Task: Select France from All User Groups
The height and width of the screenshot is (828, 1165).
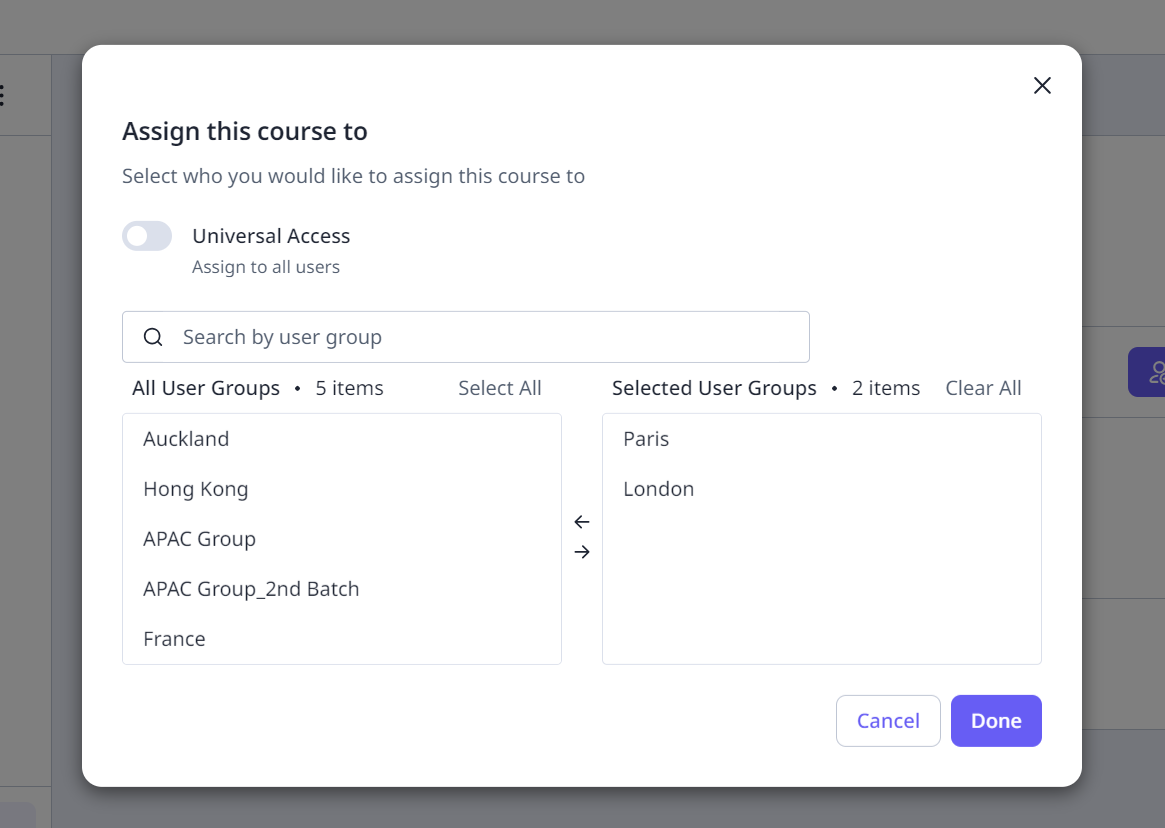Action: click(174, 638)
